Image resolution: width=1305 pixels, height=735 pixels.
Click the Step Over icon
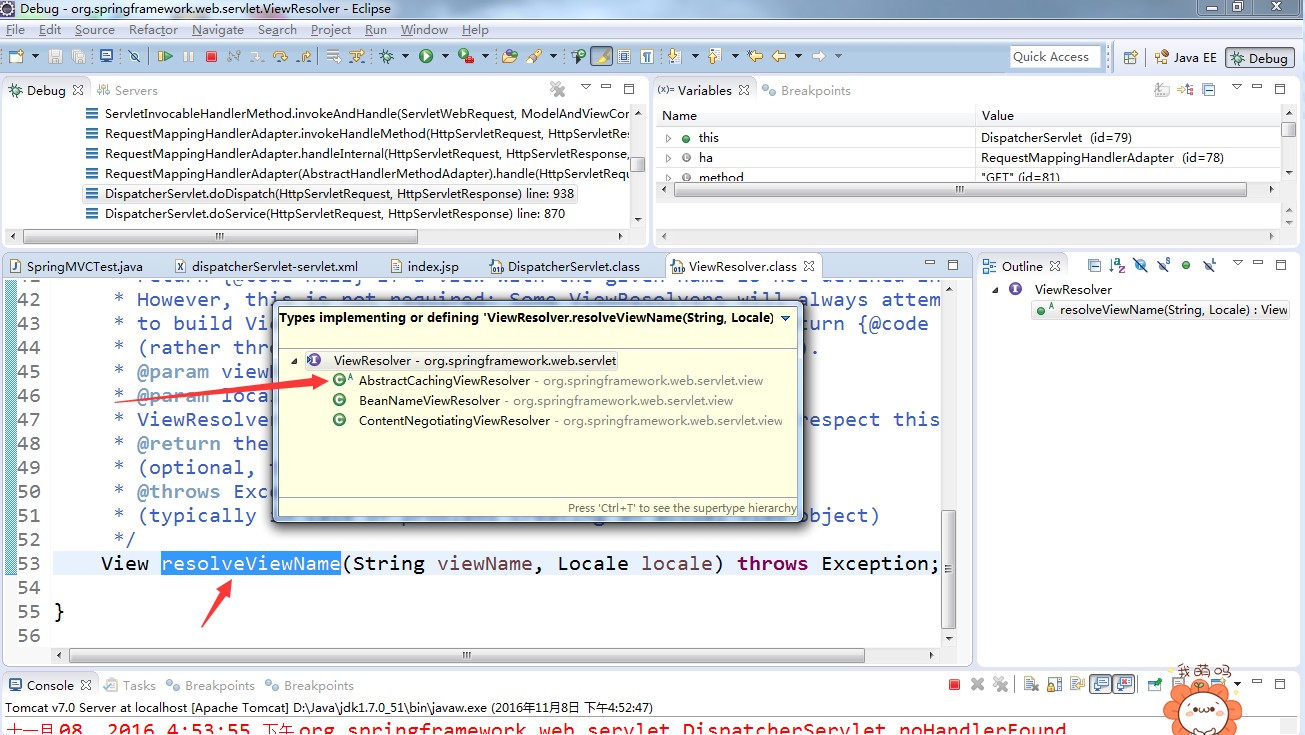click(278, 56)
